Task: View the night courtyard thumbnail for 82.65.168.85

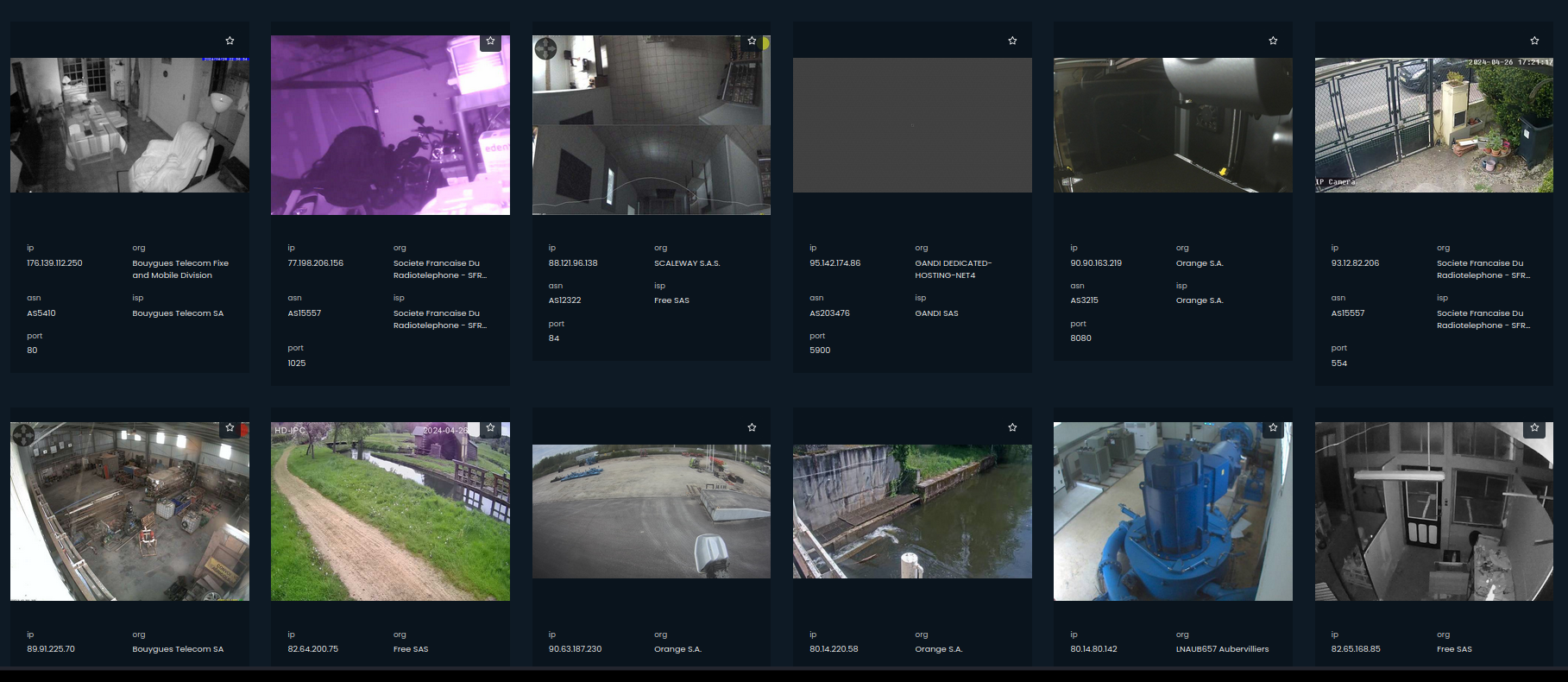Action: click(1434, 511)
